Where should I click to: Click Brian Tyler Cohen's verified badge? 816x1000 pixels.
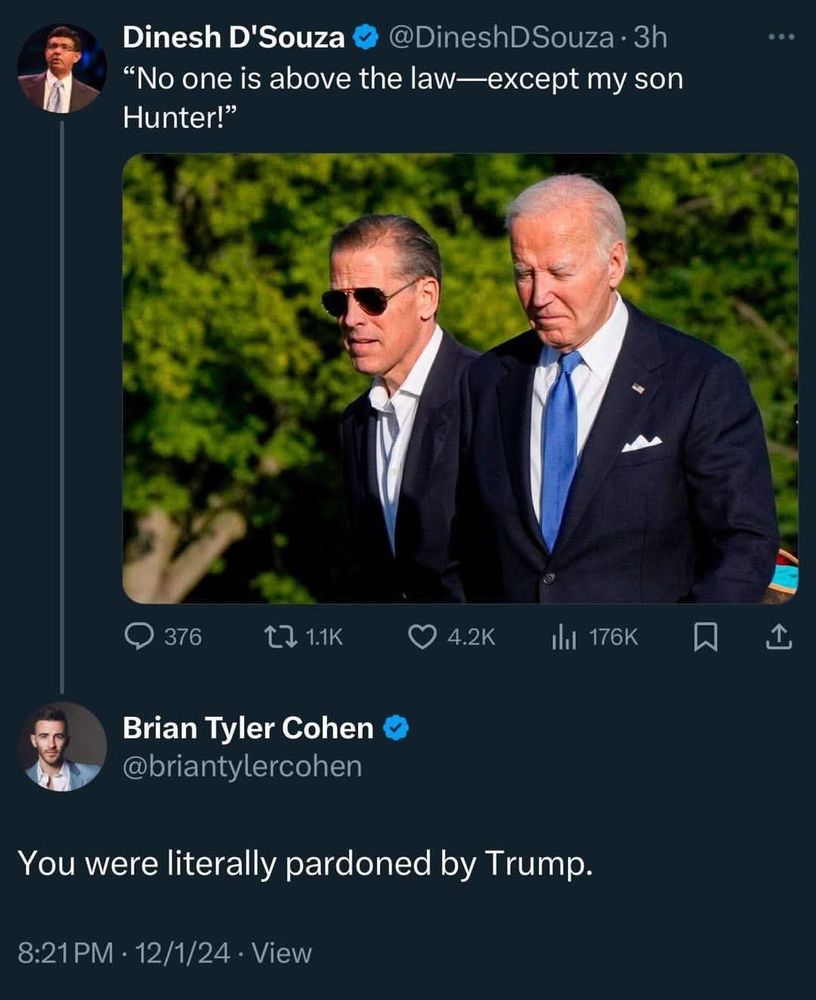[396, 729]
